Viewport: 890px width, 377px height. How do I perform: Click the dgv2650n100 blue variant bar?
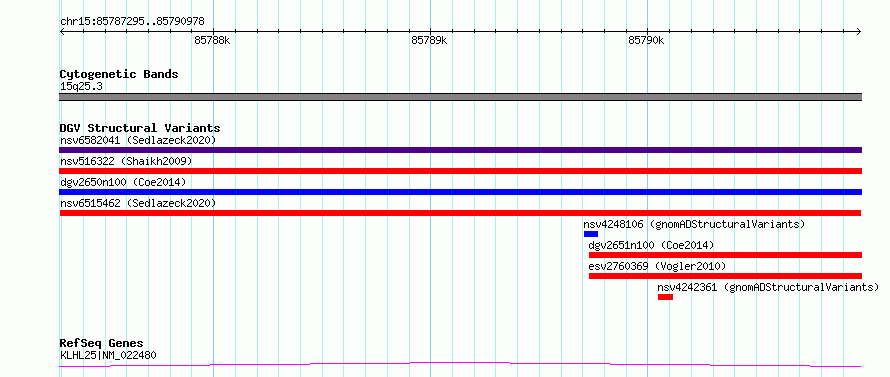(x=460, y=192)
